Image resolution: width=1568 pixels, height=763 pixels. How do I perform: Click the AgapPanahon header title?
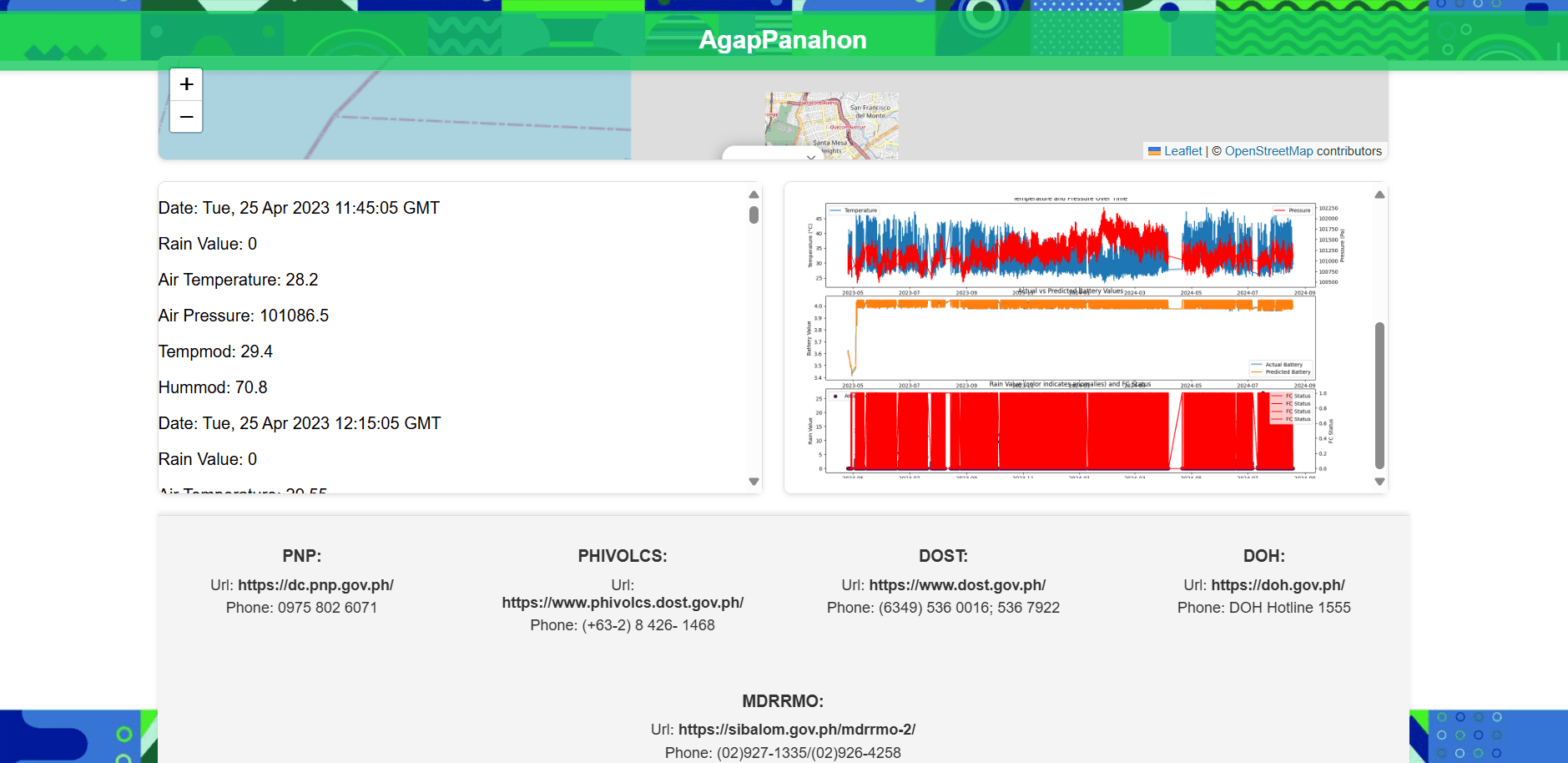point(783,39)
